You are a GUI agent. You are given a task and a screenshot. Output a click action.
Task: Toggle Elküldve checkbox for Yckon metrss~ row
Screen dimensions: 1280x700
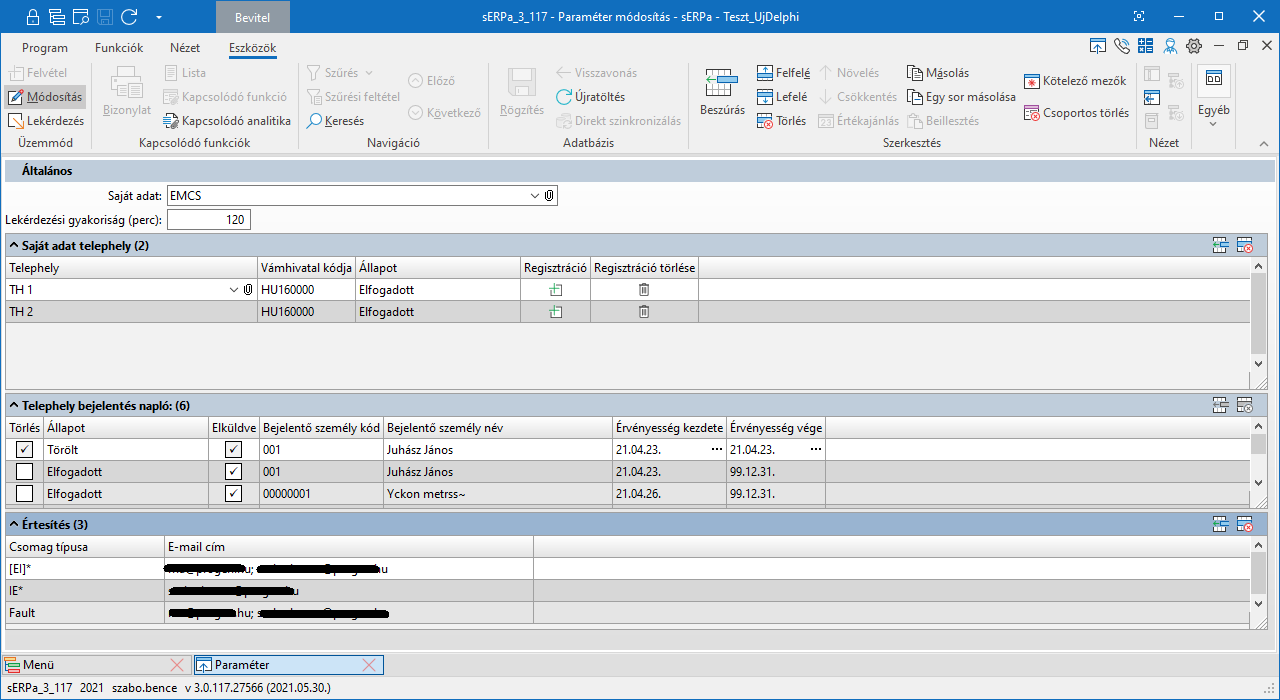pos(234,494)
